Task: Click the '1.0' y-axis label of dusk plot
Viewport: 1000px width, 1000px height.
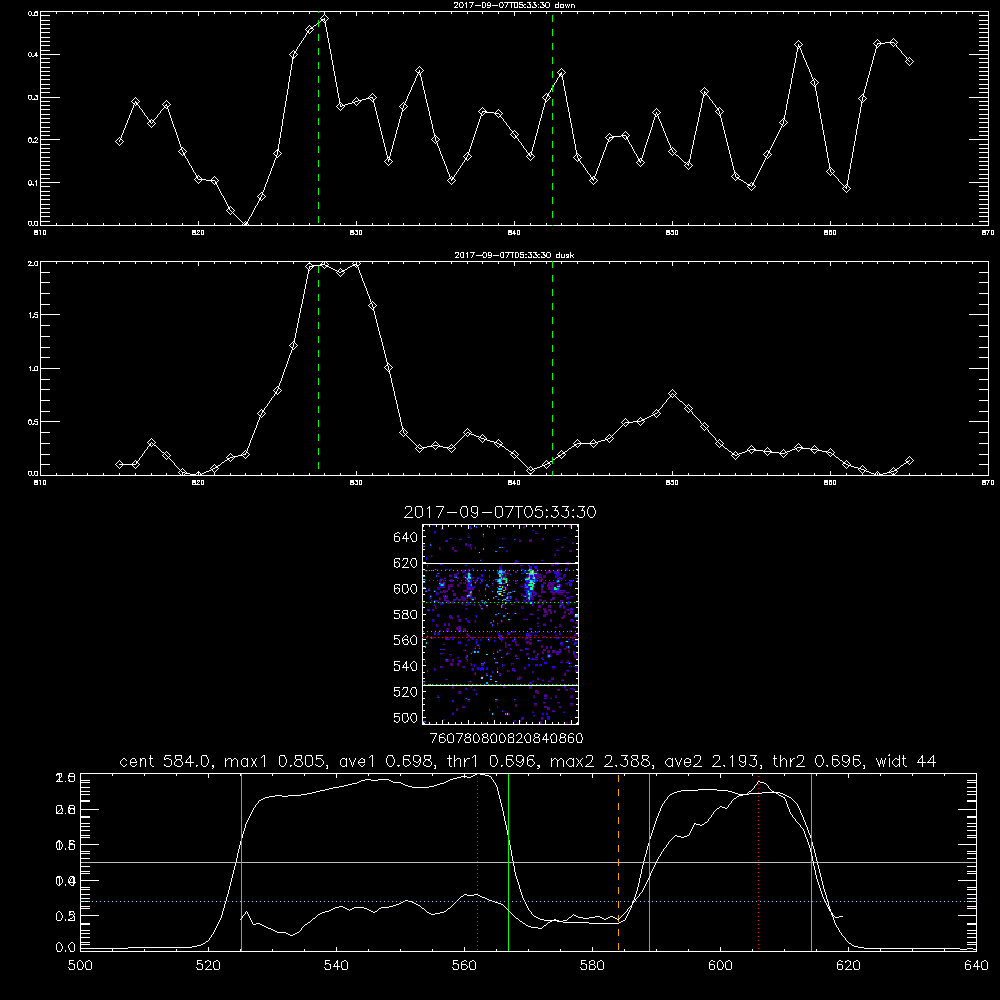Action: pyautogui.click(x=33, y=369)
